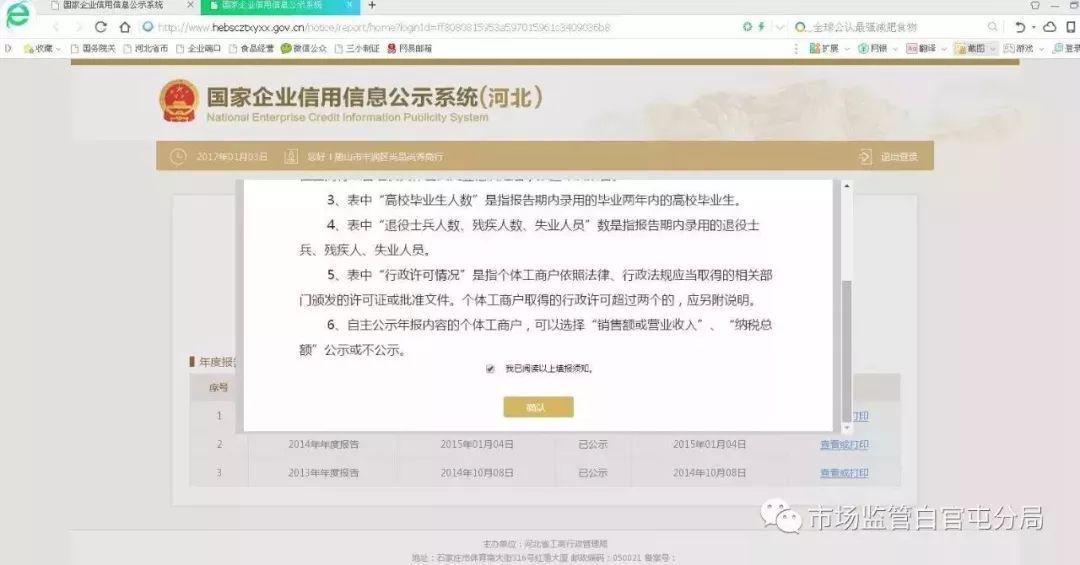Image resolution: width=1080 pixels, height=565 pixels.
Task: Click the user profile icon in header bar
Action: [291, 156]
